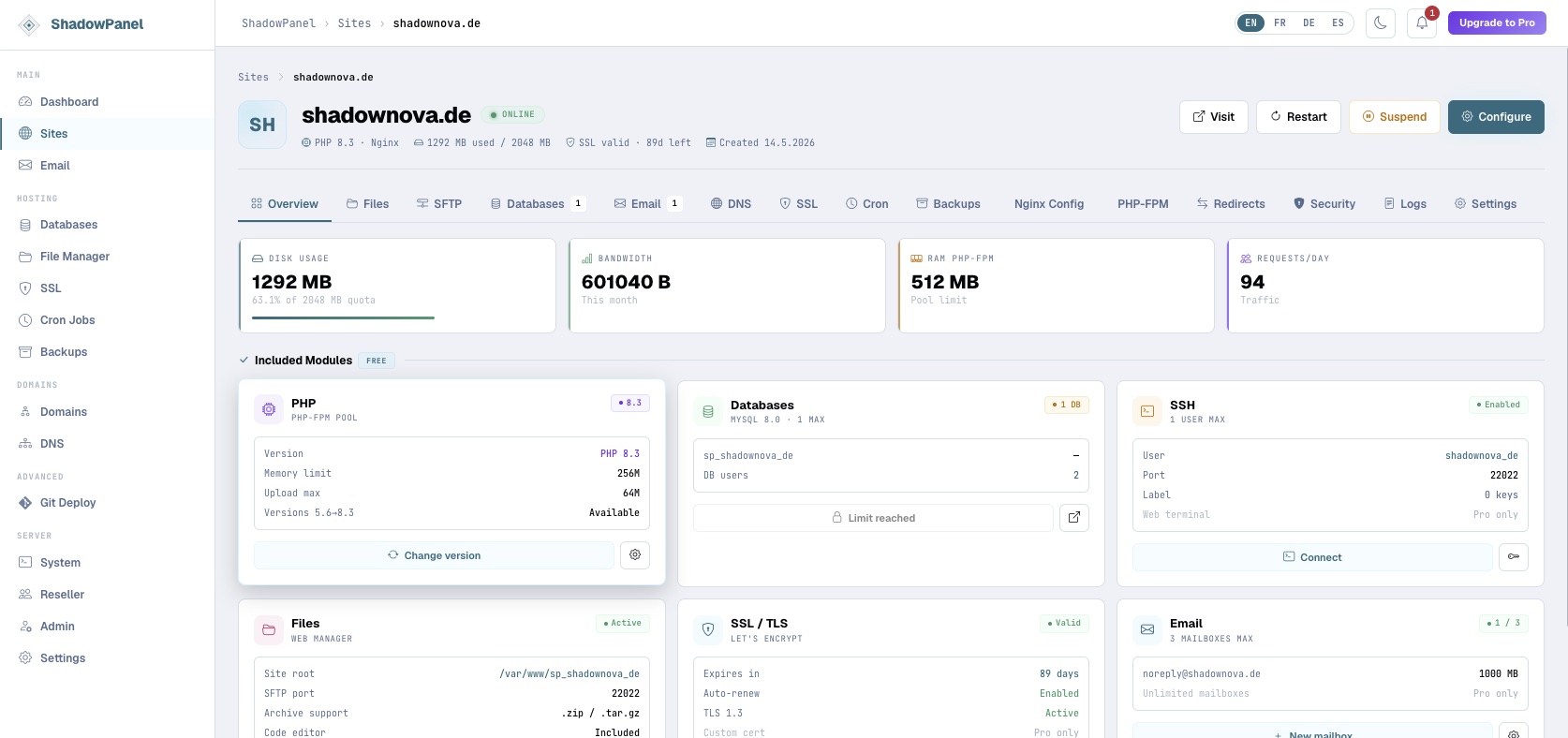Open the Backups tab
Viewport: 1568px width, 738px height.
[x=948, y=204]
